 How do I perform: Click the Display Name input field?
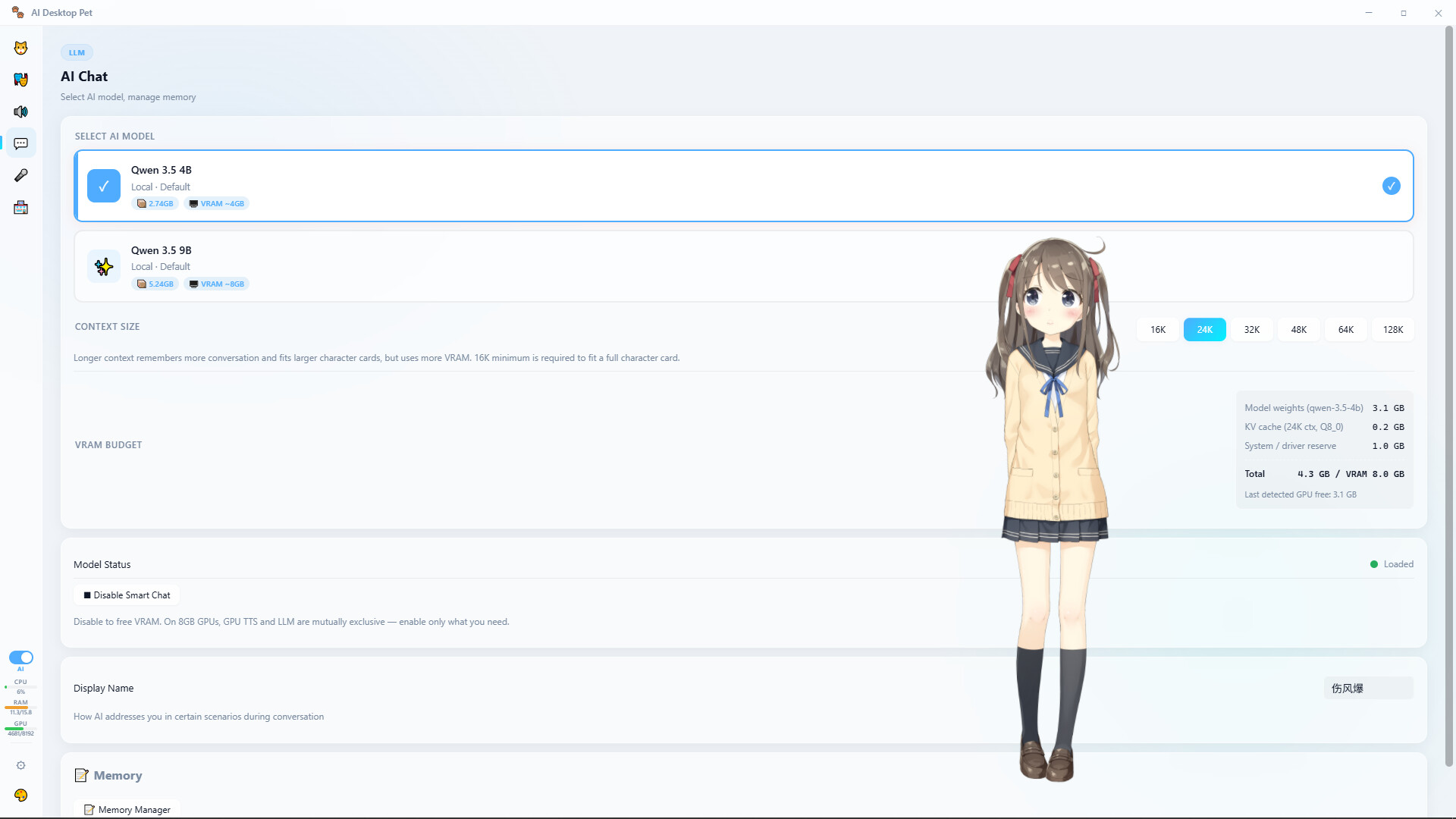click(1367, 688)
